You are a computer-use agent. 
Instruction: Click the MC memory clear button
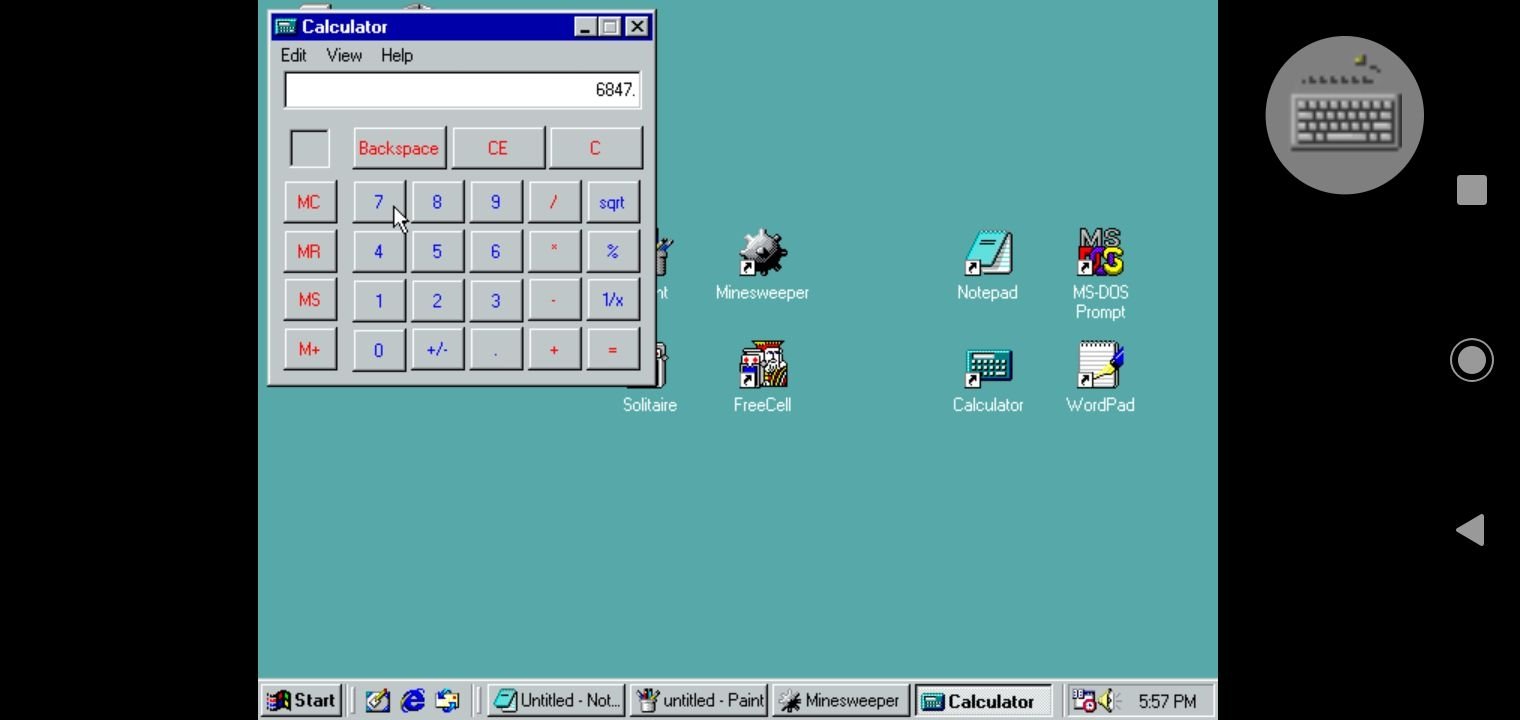coord(309,202)
